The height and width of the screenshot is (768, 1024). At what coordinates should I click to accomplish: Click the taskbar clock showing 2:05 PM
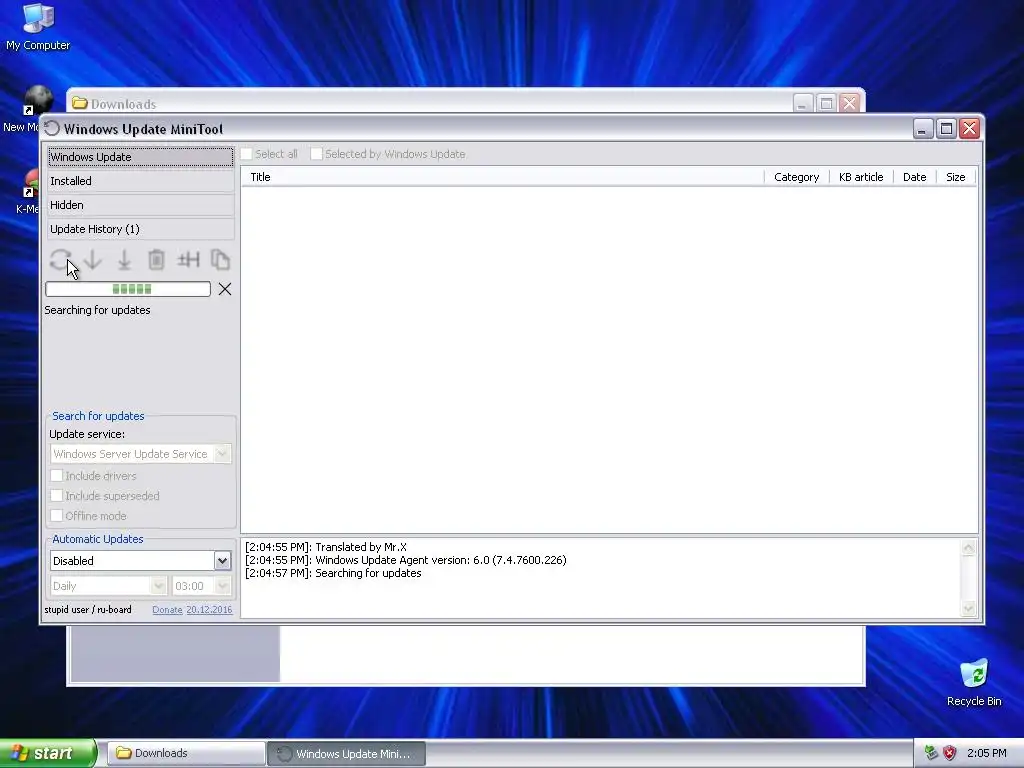986,753
